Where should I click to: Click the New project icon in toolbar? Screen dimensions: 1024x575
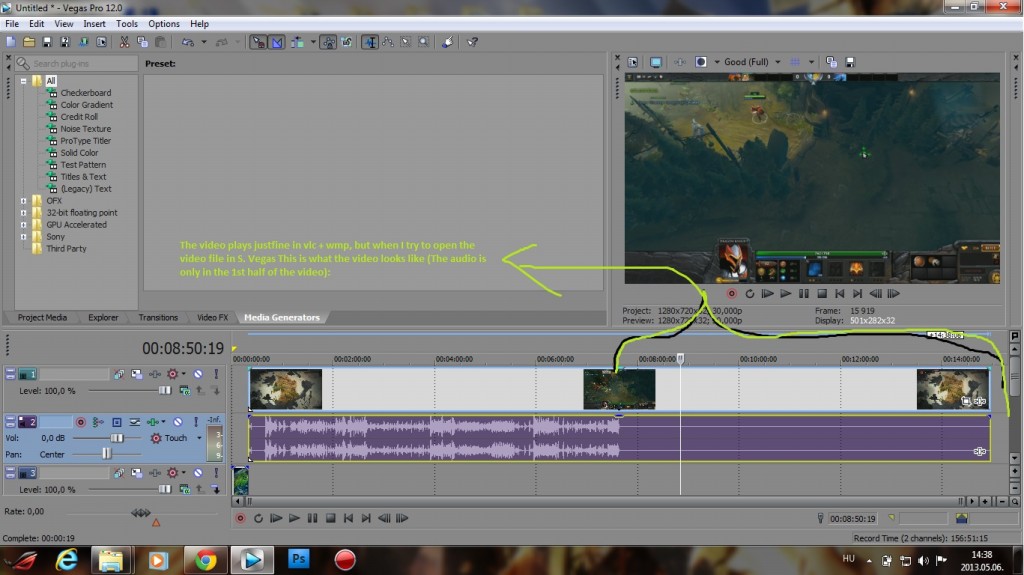click(x=11, y=42)
